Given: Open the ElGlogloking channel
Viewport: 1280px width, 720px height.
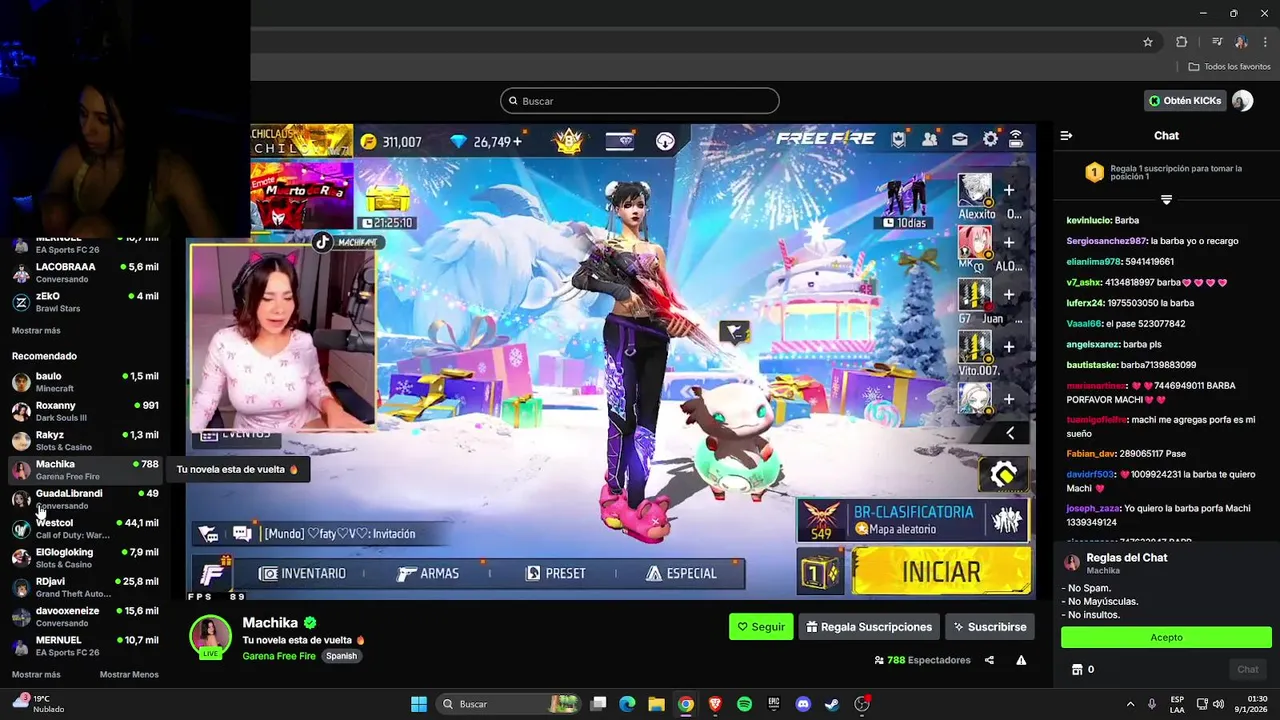Looking at the screenshot, I should pyautogui.click(x=85, y=558).
